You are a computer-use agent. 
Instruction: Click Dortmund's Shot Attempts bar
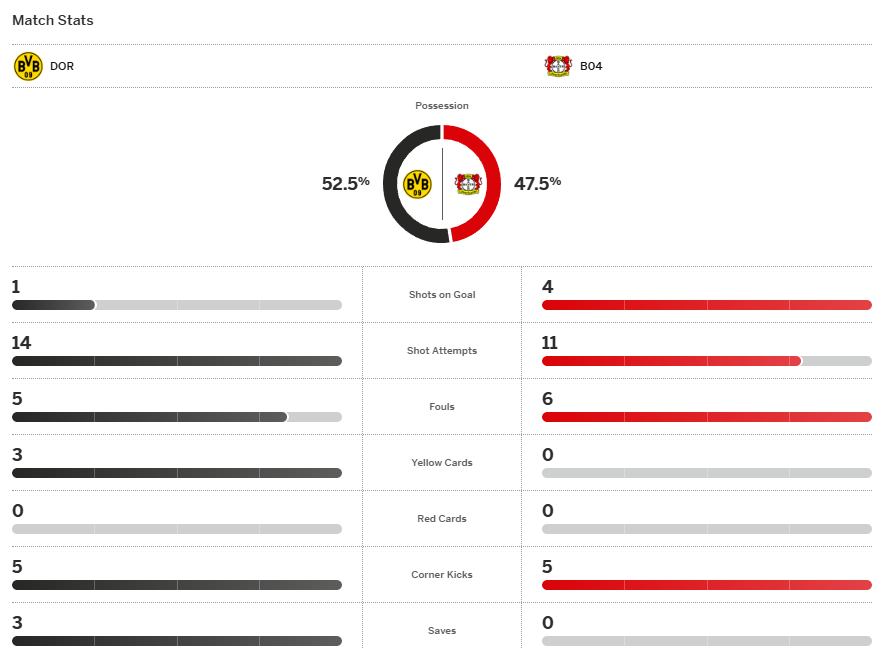point(177,361)
